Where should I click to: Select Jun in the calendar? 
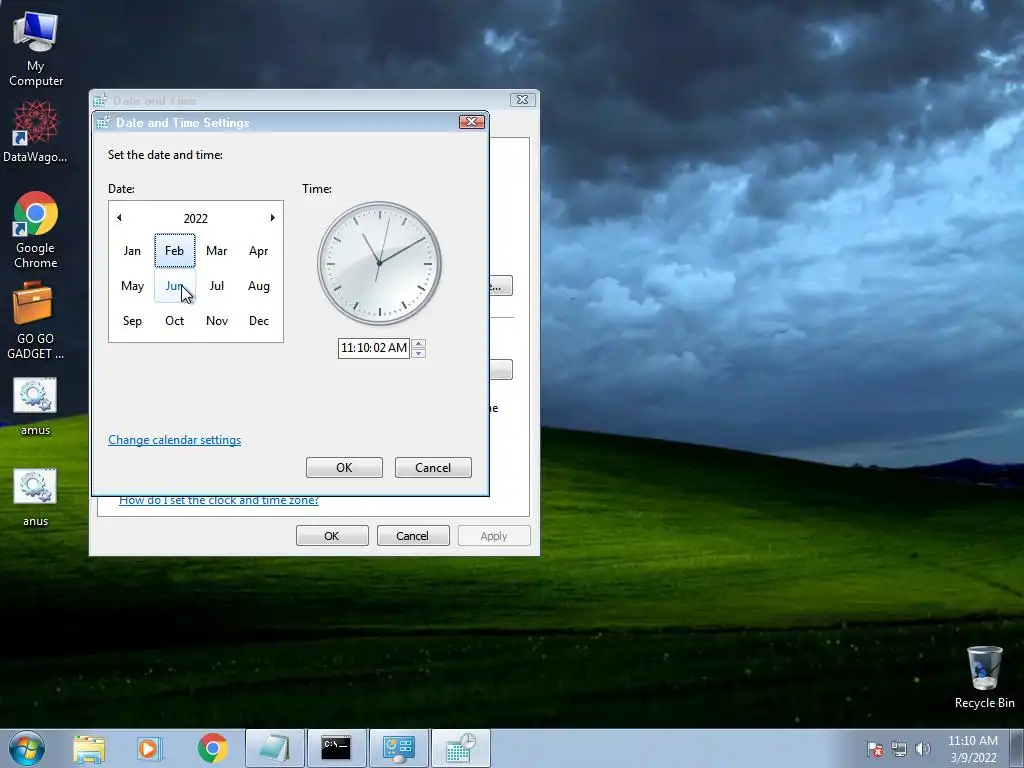click(174, 286)
